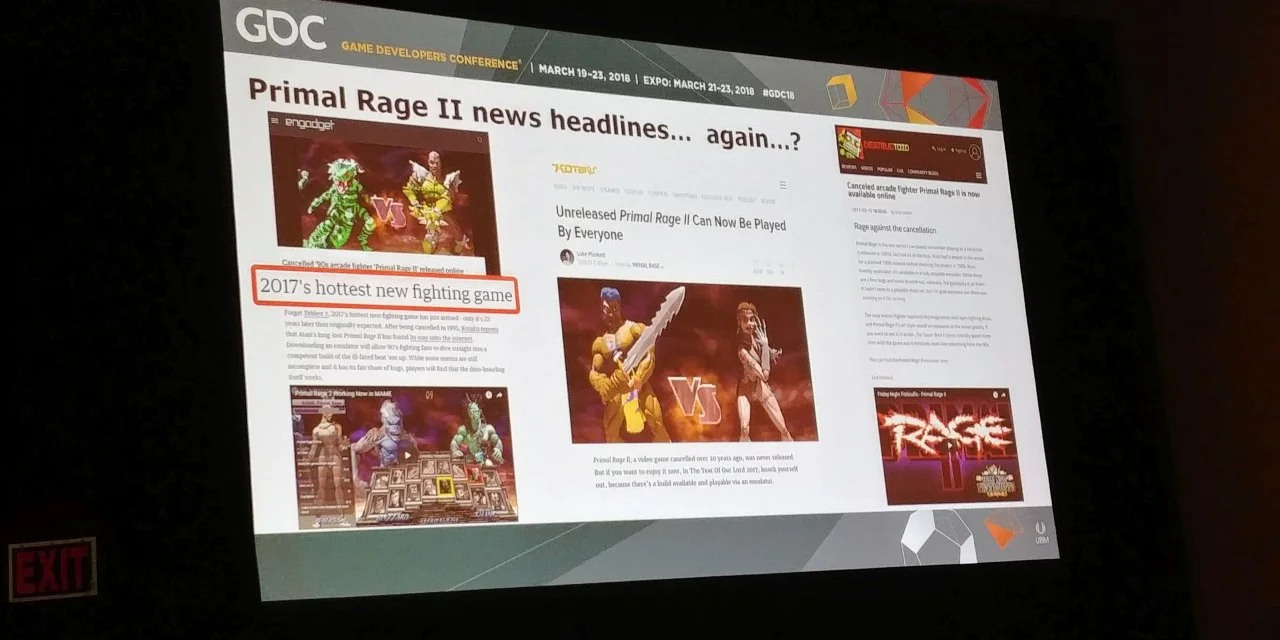Click the Destructoid headline Canceled arcade fighter
Viewport: 1280px width, 640px height.
914,190
